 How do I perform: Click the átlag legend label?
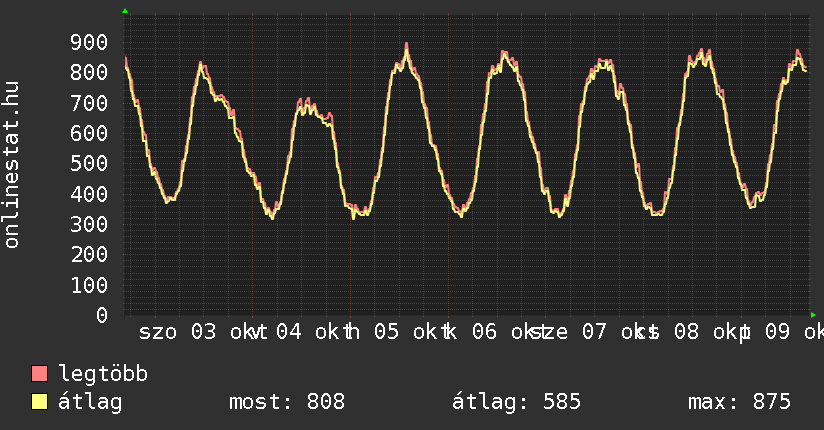tap(90, 402)
